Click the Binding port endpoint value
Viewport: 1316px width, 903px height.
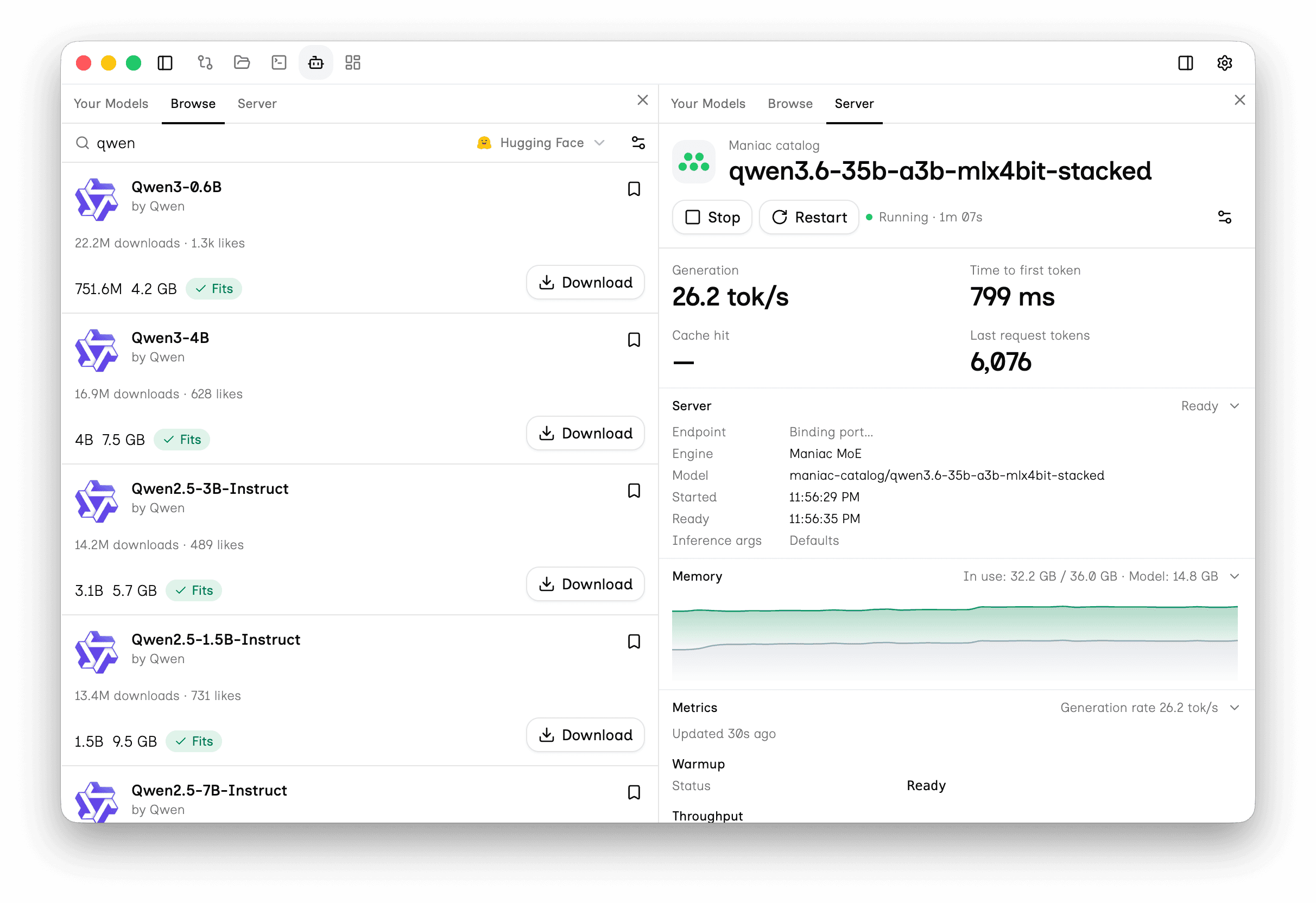[x=831, y=433]
